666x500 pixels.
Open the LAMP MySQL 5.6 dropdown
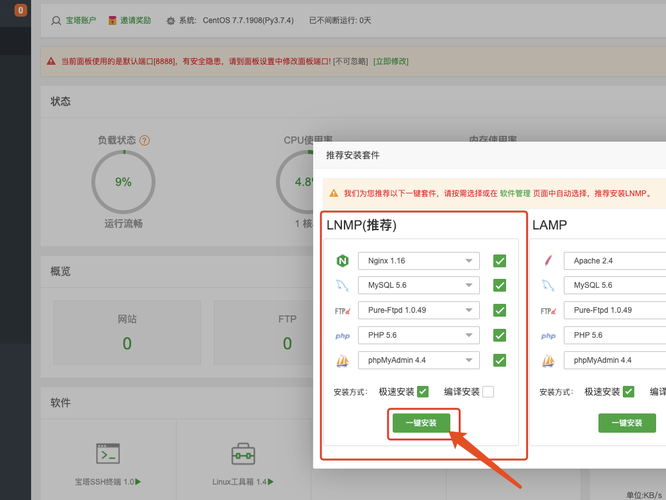click(615, 285)
